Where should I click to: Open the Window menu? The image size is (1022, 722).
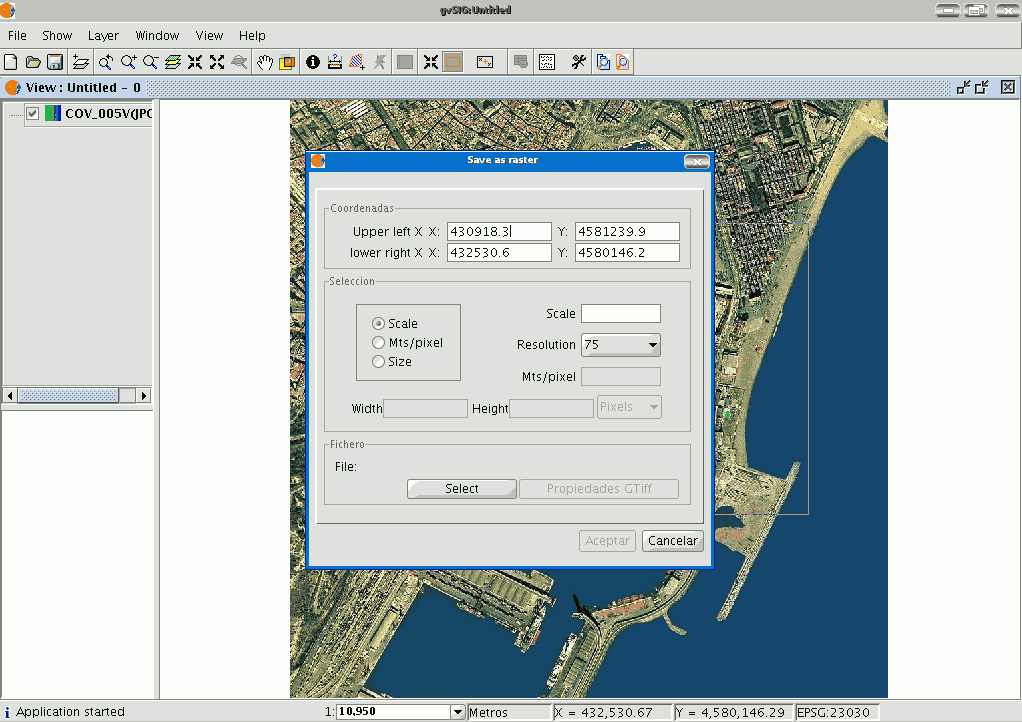click(157, 35)
